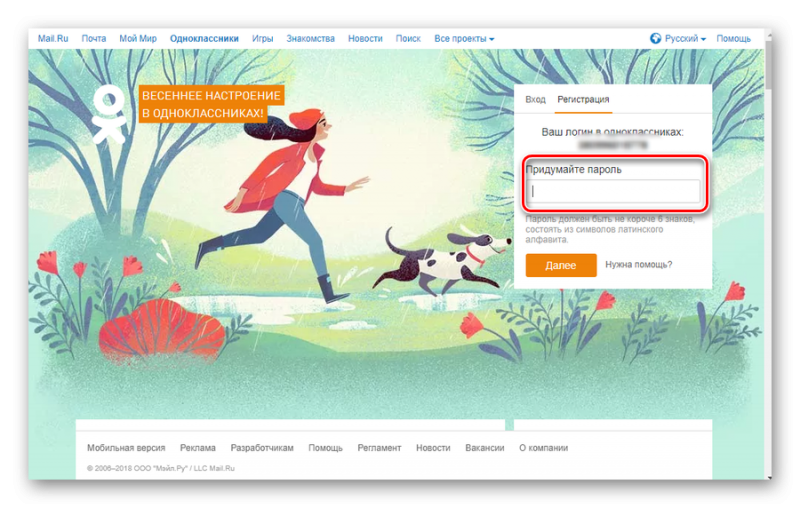Click Игры in the top navigation

click(x=263, y=38)
